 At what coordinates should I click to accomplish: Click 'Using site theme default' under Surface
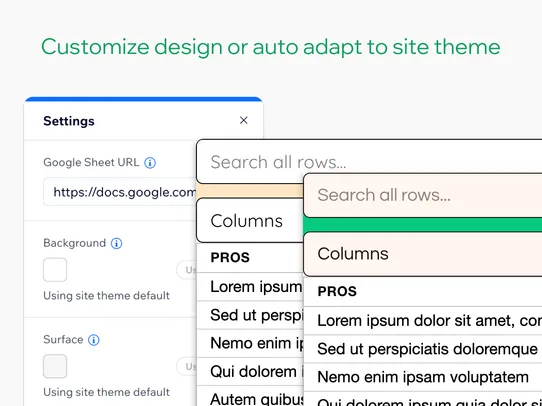tap(106, 392)
